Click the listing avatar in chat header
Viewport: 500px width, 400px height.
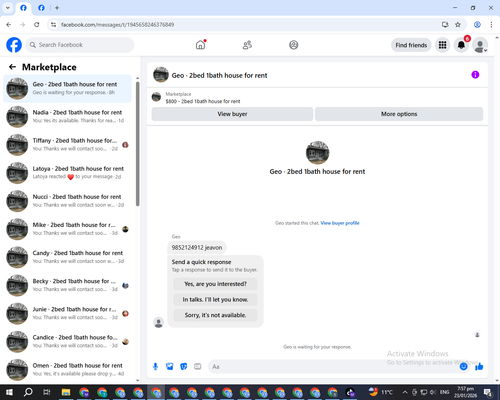coord(161,75)
